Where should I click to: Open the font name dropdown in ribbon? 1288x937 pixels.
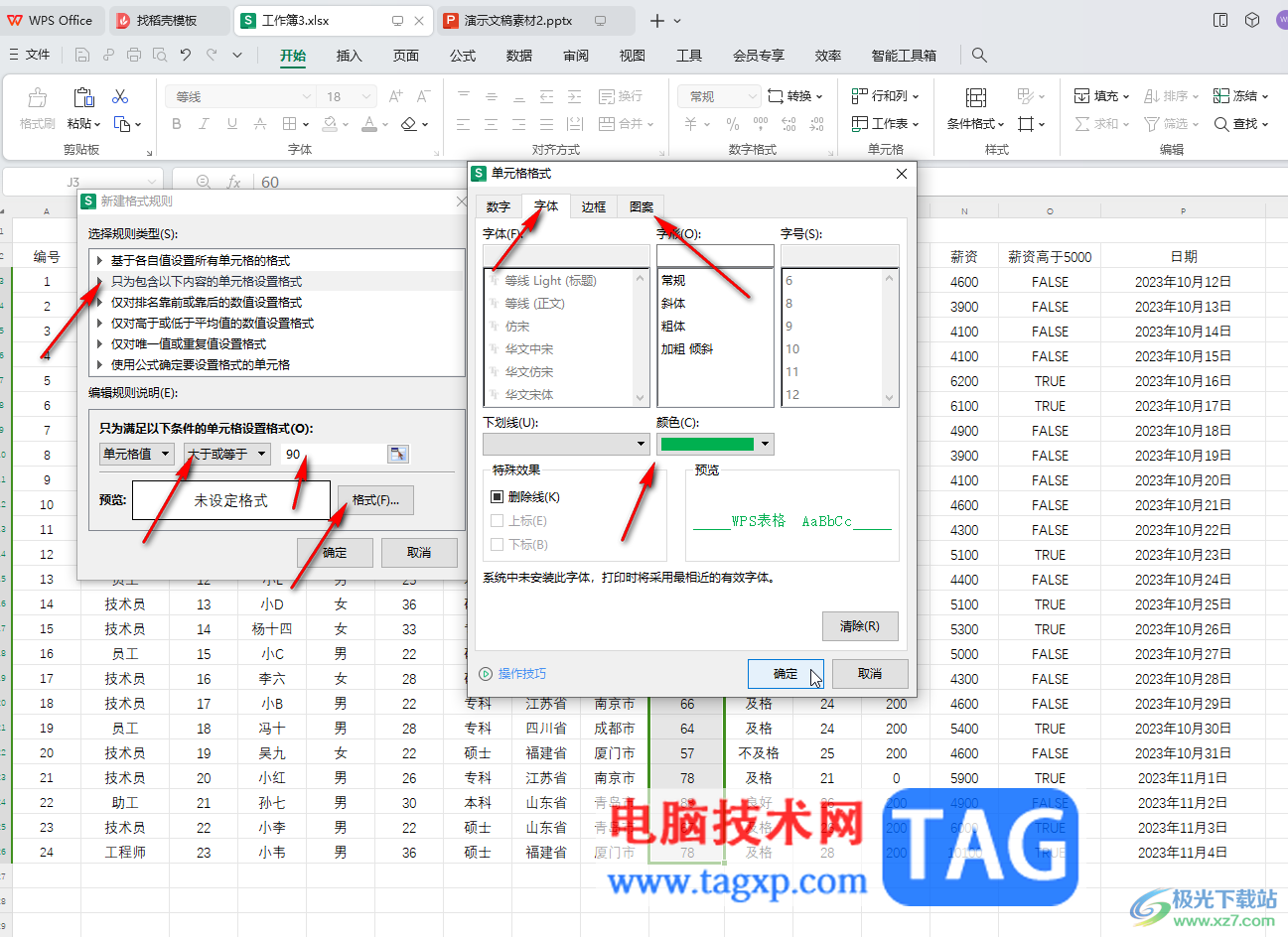(307, 96)
